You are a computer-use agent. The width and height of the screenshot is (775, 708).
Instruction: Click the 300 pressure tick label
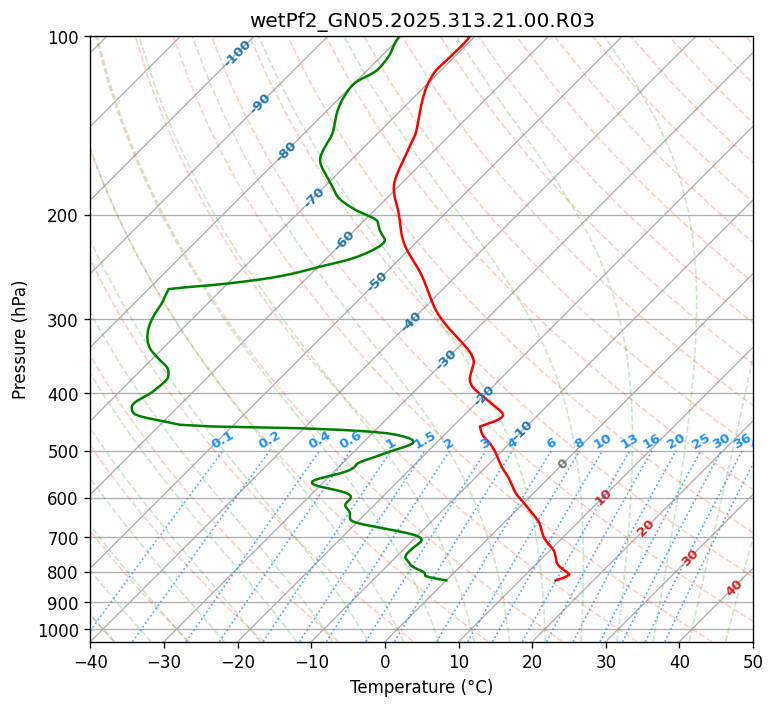coord(66,320)
